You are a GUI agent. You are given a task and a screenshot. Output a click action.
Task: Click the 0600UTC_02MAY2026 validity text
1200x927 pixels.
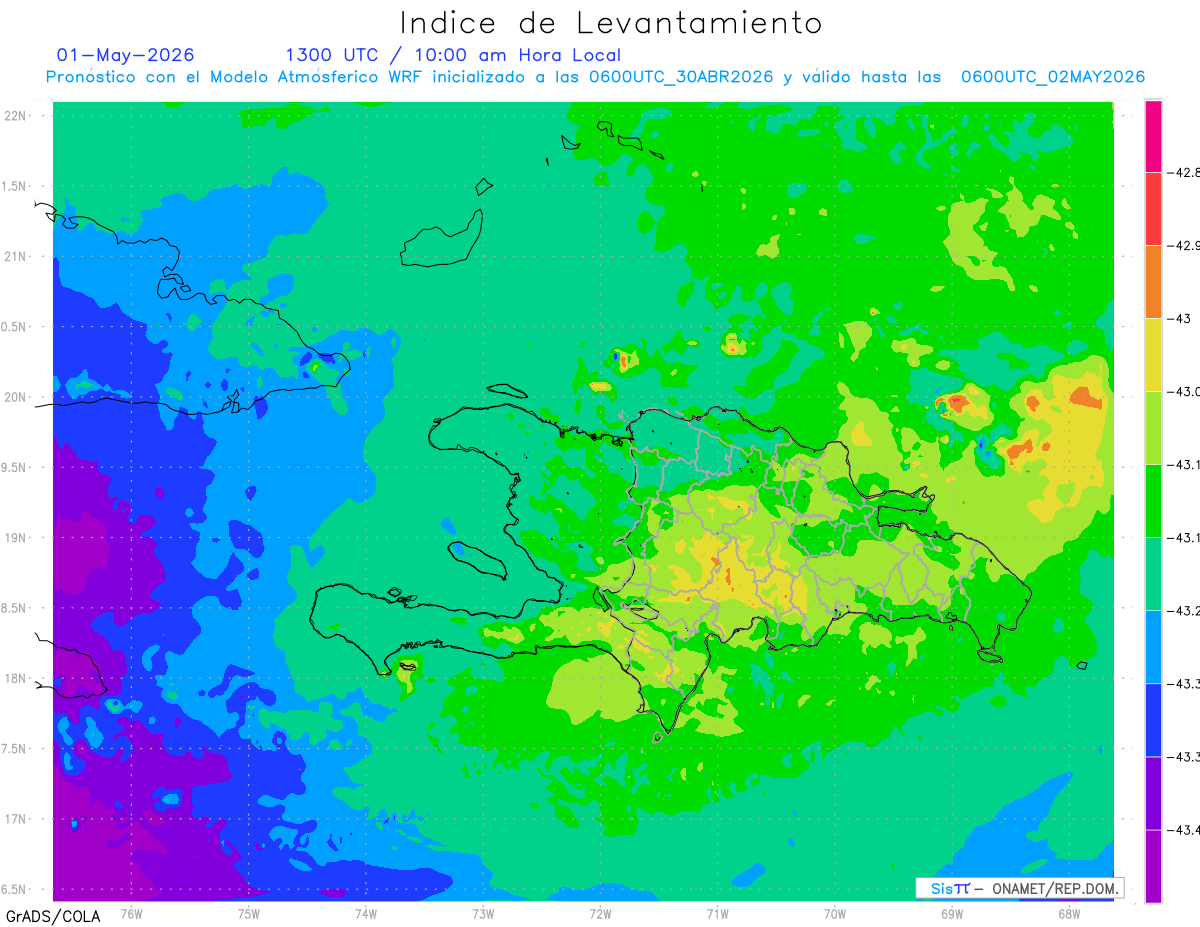1053,77
